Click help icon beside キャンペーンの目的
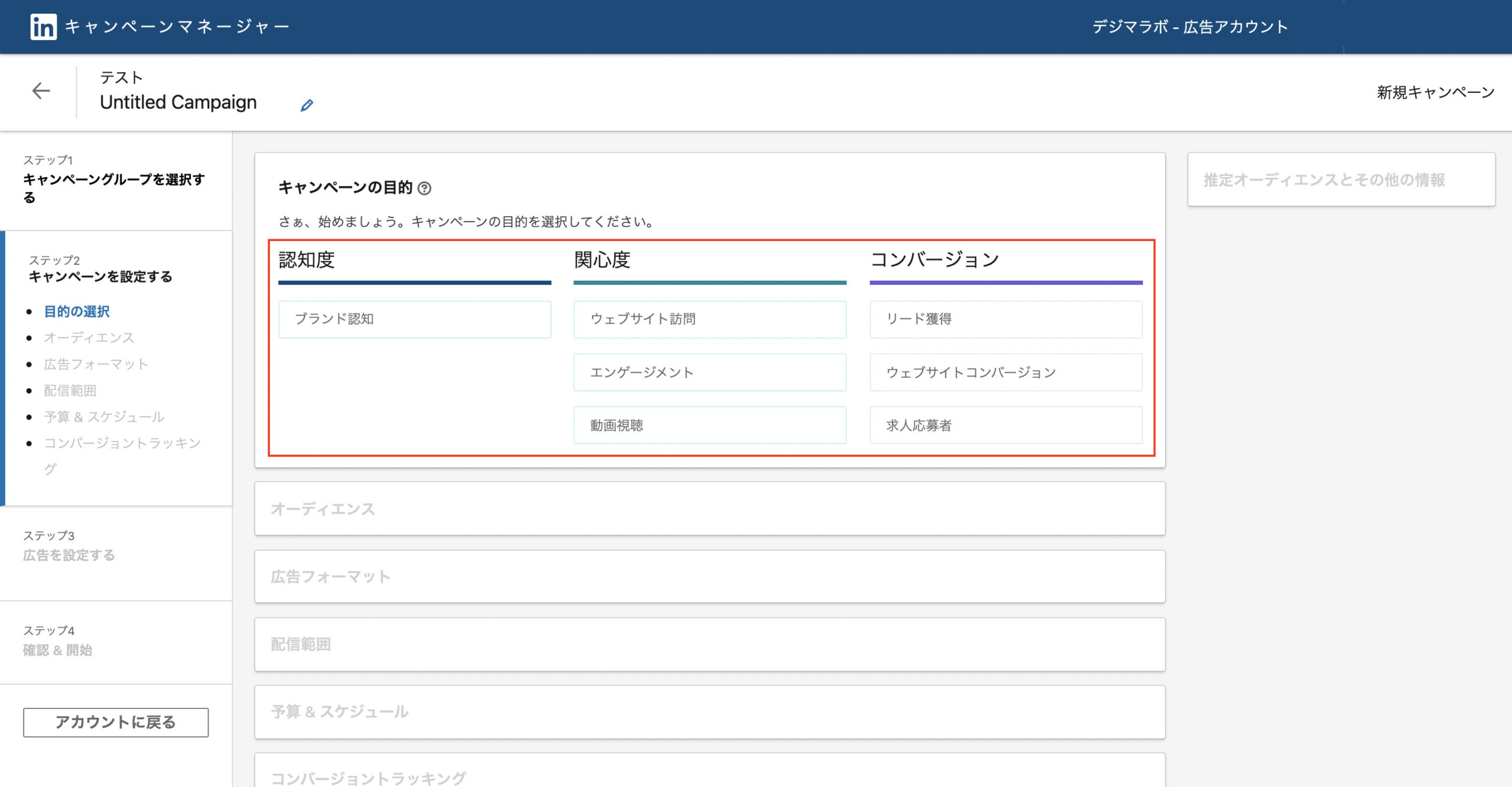This screenshot has width=1512, height=787. pos(424,188)
